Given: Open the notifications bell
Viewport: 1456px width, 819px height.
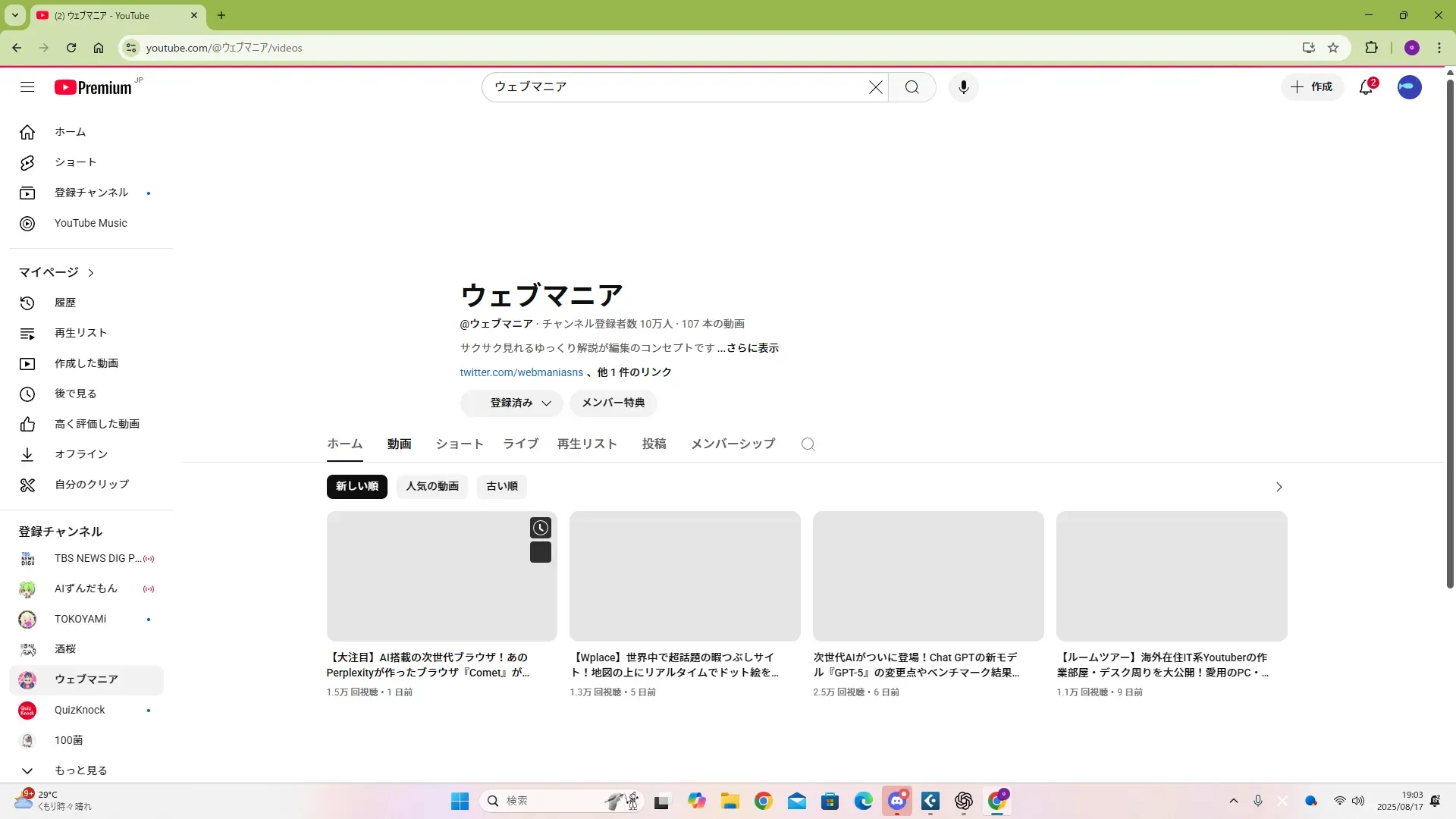Looking at the screenshot, I should click(x=1366, y=87).
